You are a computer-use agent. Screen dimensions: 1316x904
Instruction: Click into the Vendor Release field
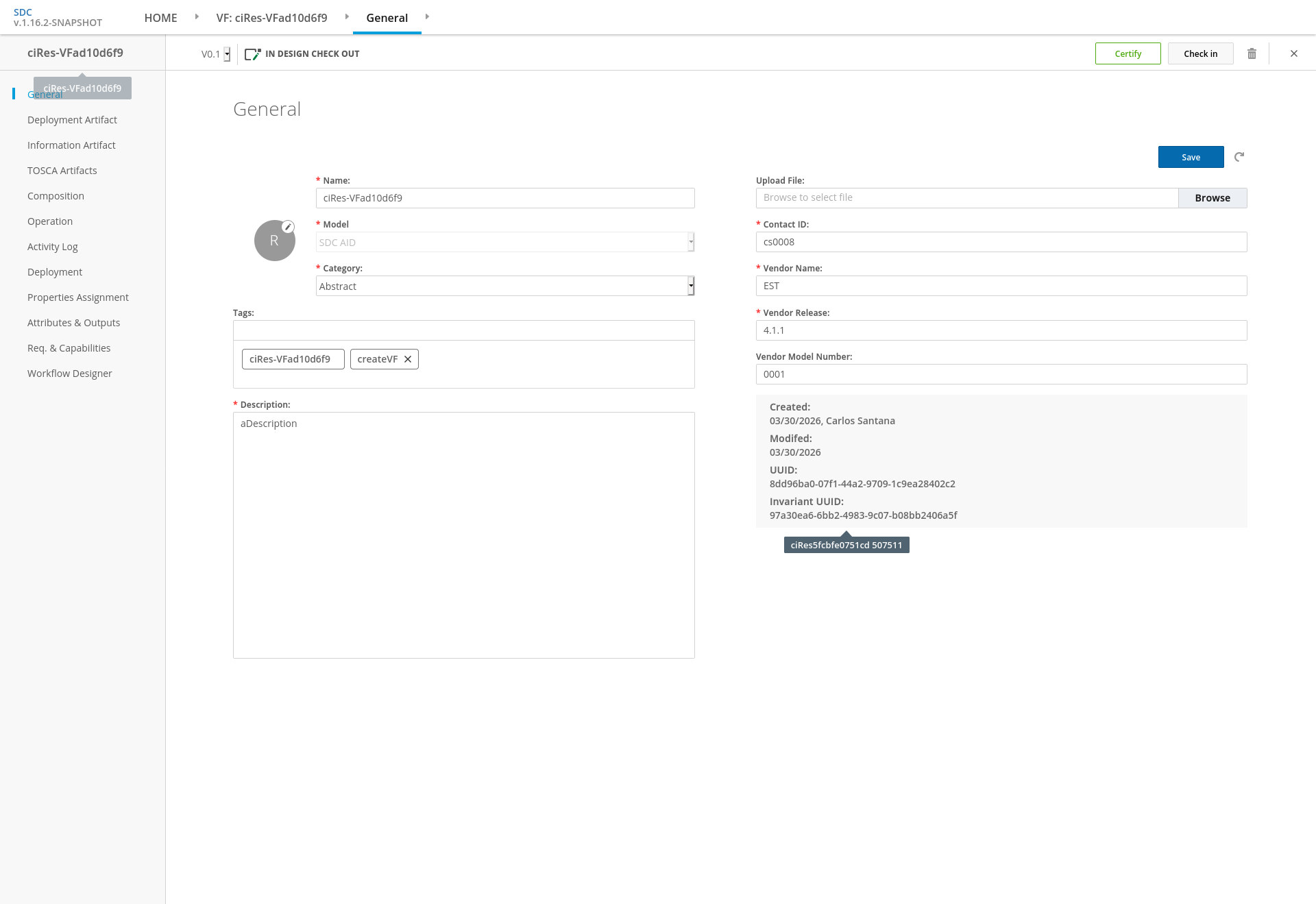click(x=1001, y=330)
